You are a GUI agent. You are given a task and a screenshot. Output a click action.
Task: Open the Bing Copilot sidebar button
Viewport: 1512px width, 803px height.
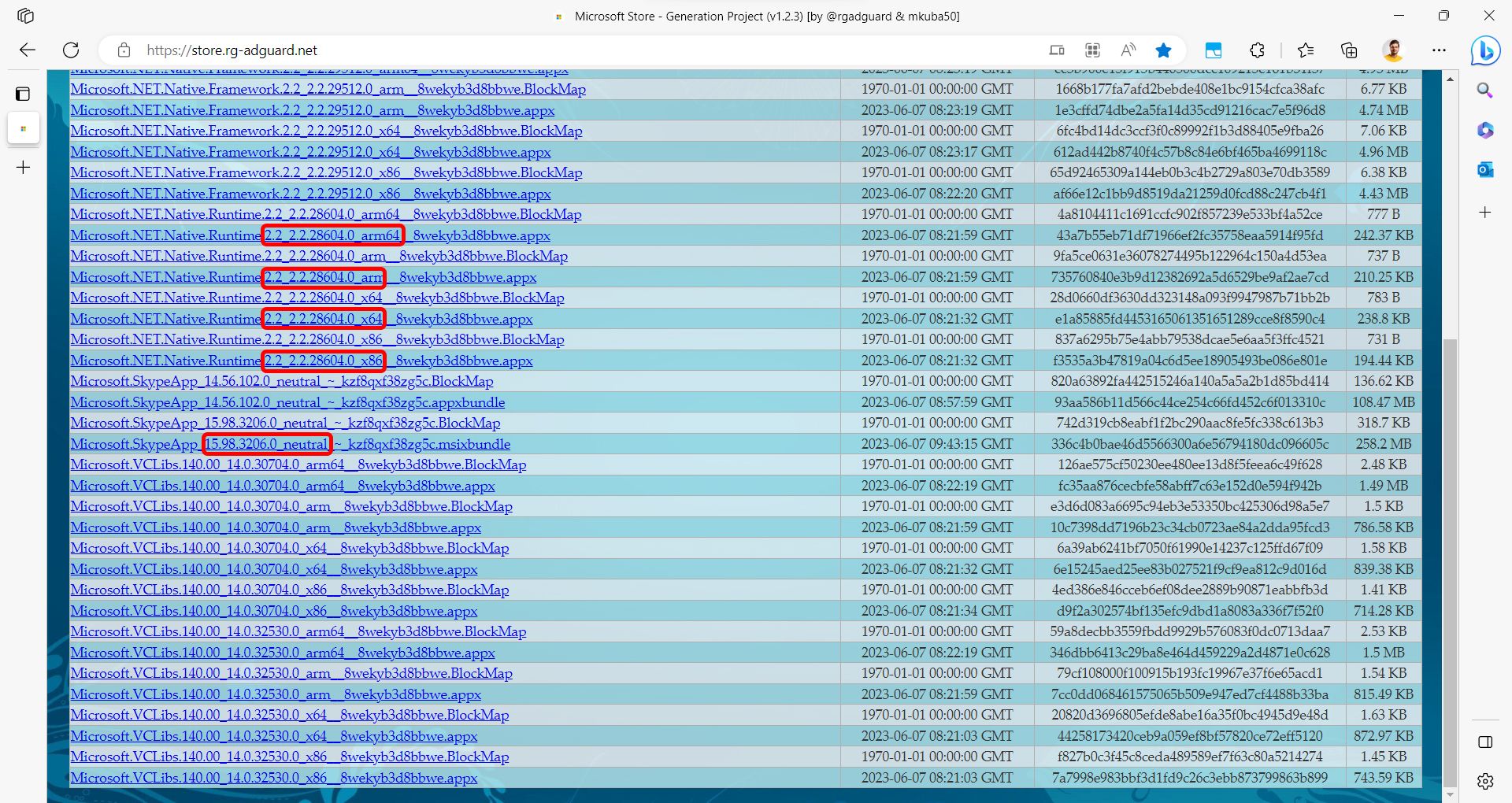point(1485,51)
